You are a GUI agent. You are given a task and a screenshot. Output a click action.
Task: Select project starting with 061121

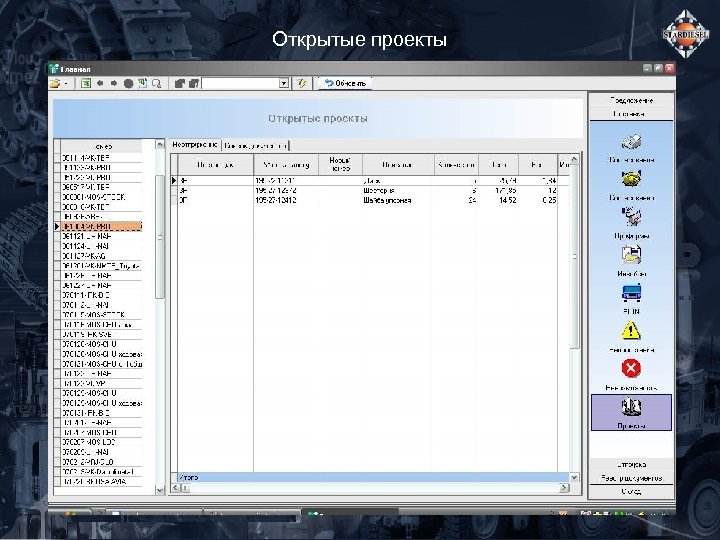click(101, 236)
